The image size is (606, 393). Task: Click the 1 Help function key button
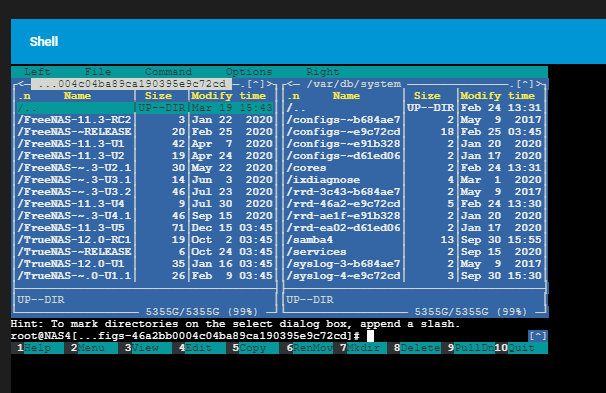point(37,348)
